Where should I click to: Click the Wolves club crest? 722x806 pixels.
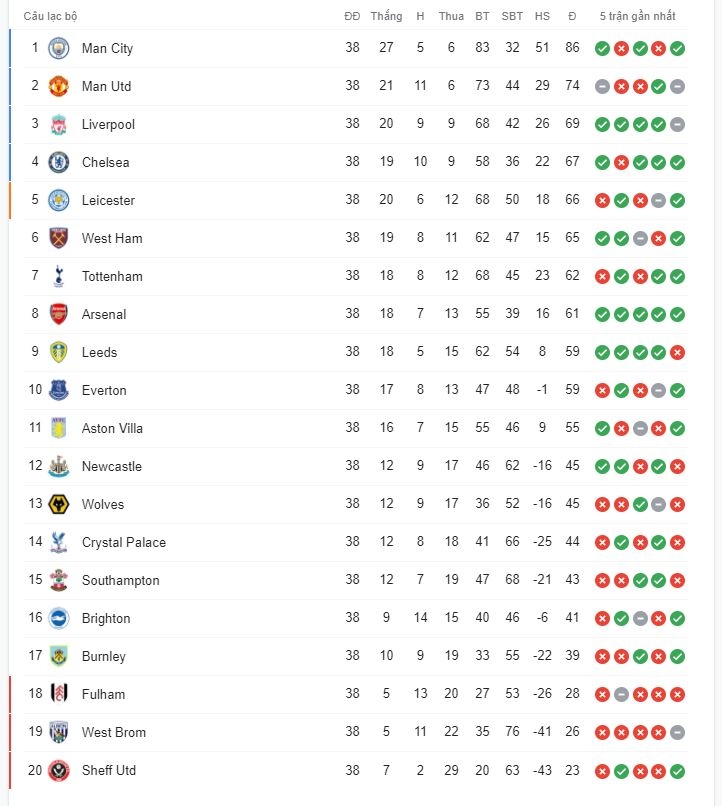click(59, 504)
